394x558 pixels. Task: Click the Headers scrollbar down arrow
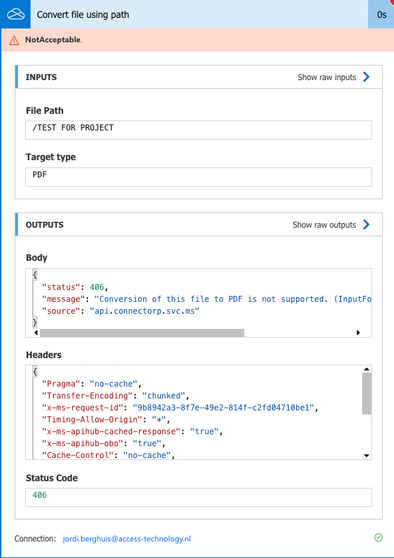(x=367, y=456)
